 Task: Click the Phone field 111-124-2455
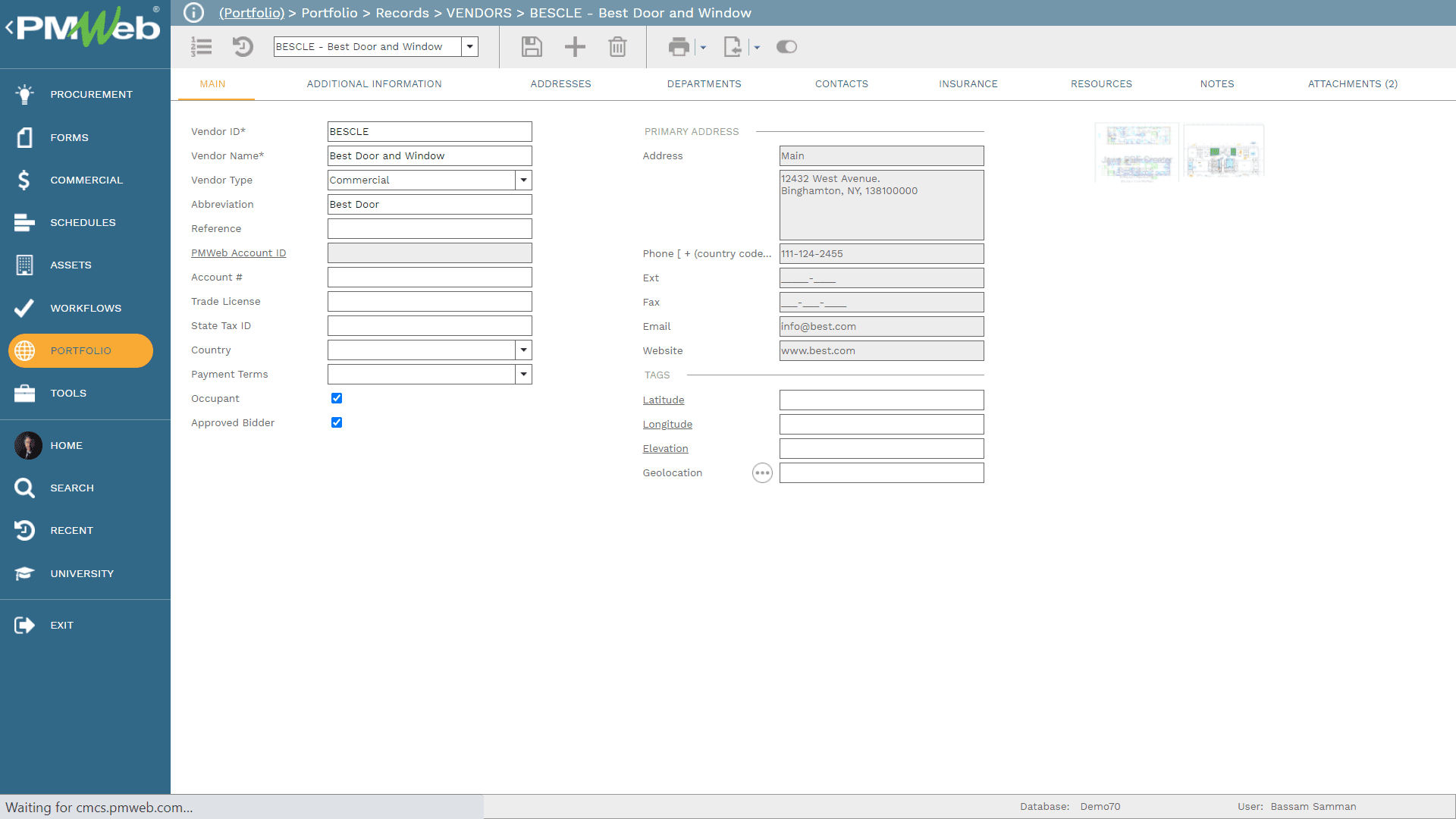[881, 253]
